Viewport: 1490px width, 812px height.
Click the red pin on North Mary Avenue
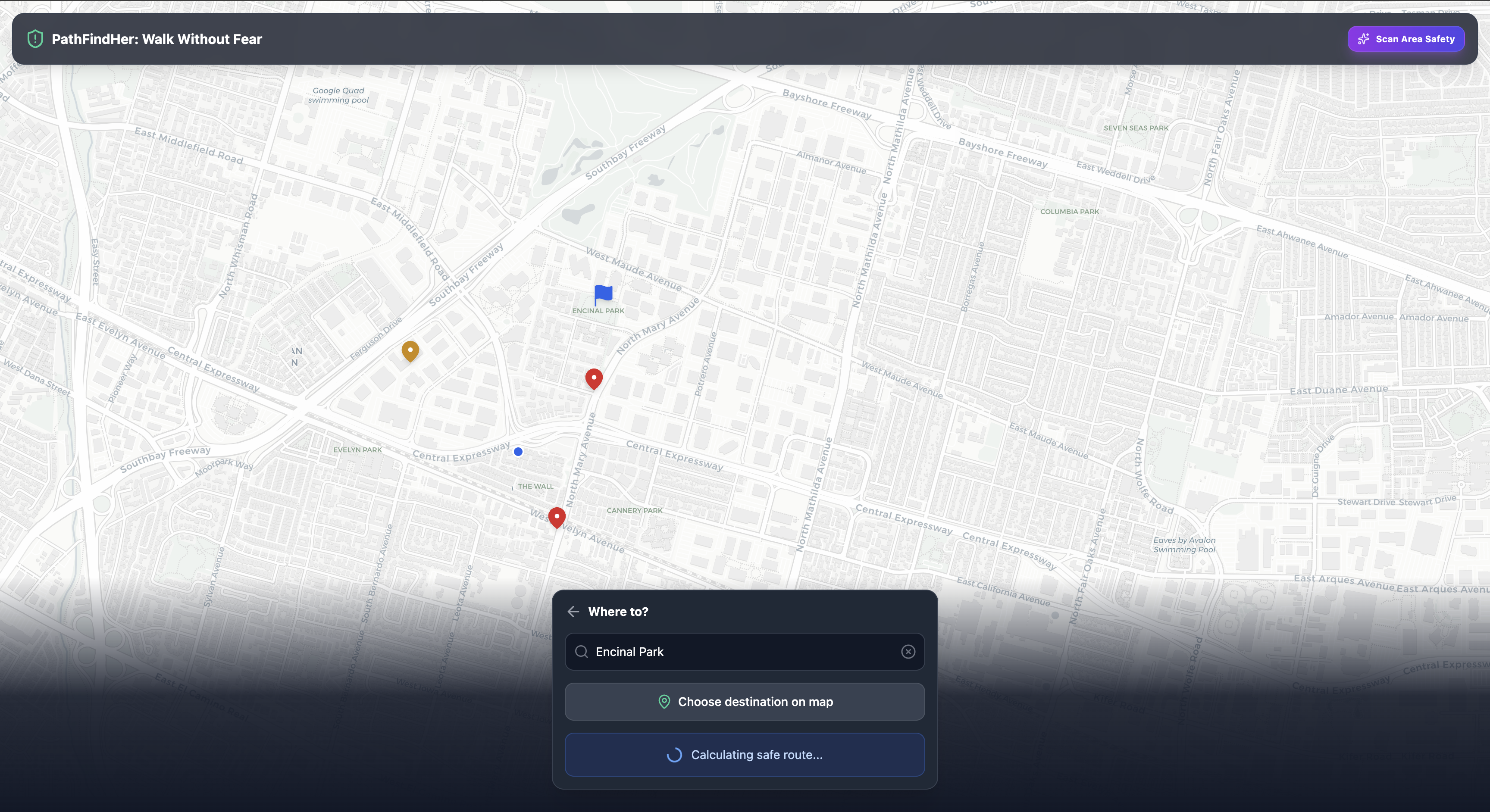tap(593, 379)
